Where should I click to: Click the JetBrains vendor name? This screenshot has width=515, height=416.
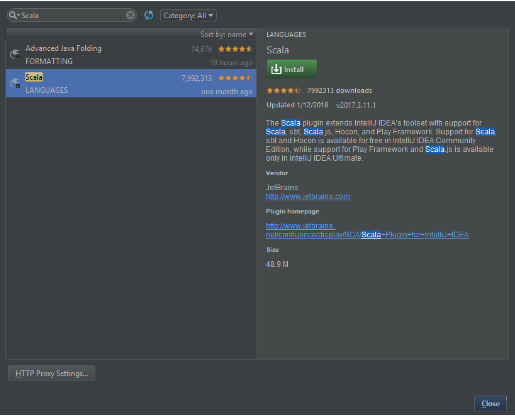pyautogui.click(x=282, y=187)
